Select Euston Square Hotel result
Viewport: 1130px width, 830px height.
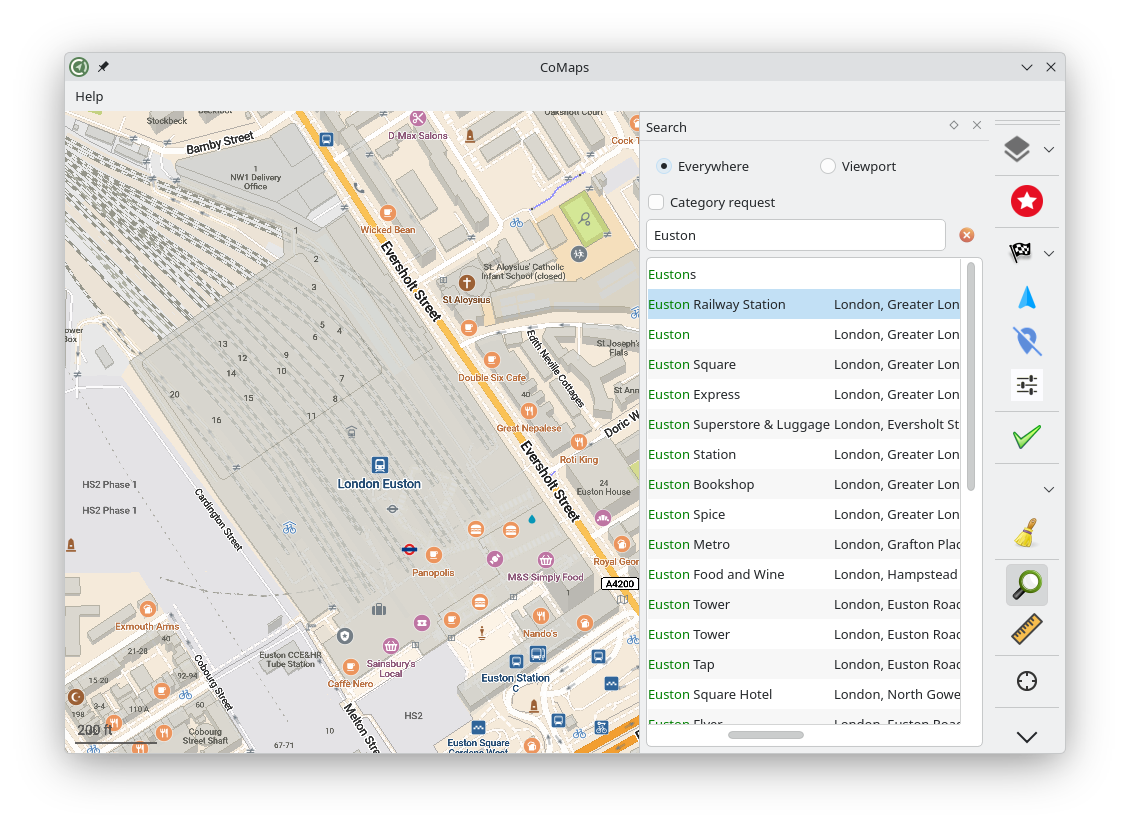(804, 695)
